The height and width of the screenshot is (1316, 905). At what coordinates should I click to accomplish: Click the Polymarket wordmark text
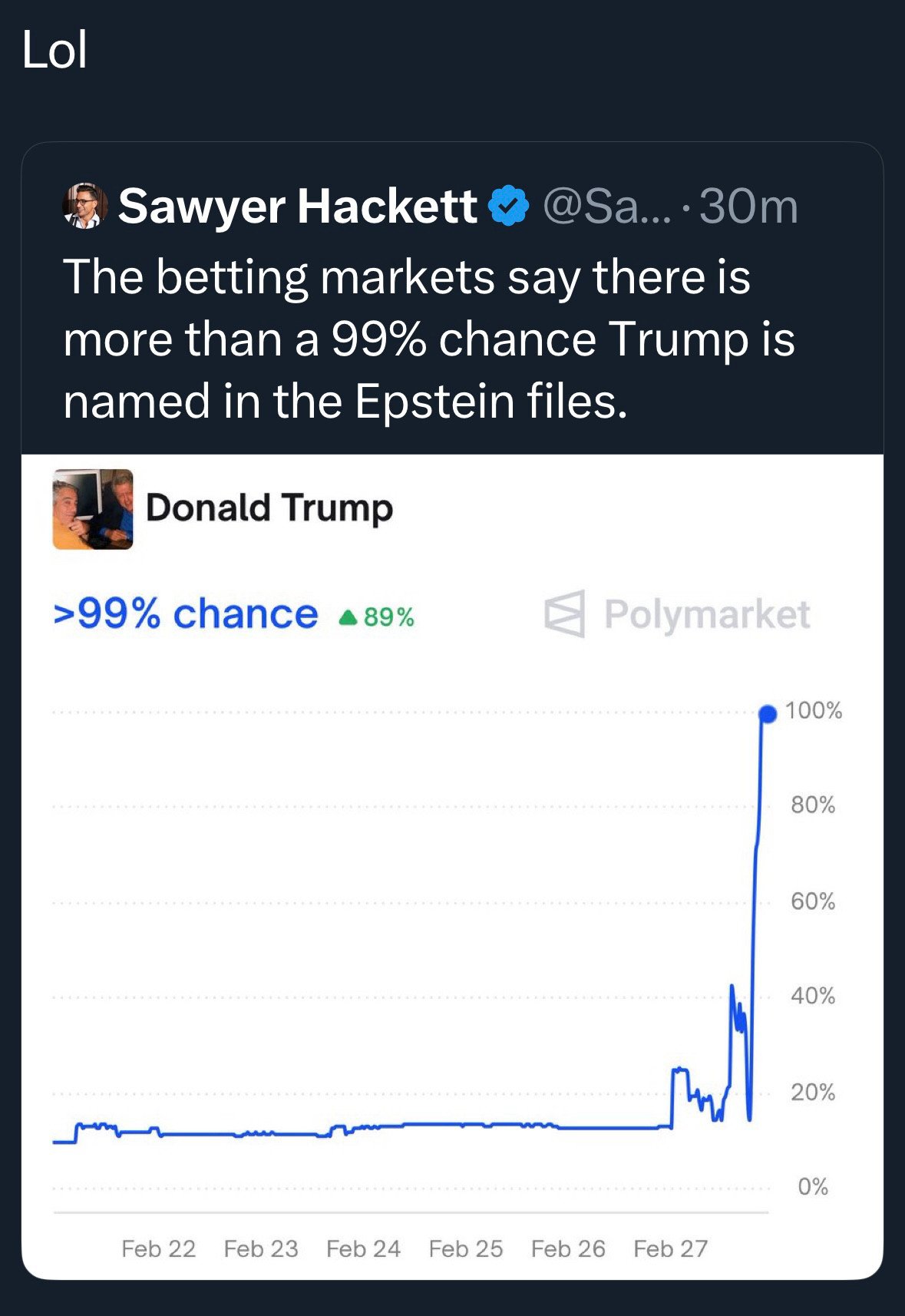pyautogui.click(x=706, y=614)
